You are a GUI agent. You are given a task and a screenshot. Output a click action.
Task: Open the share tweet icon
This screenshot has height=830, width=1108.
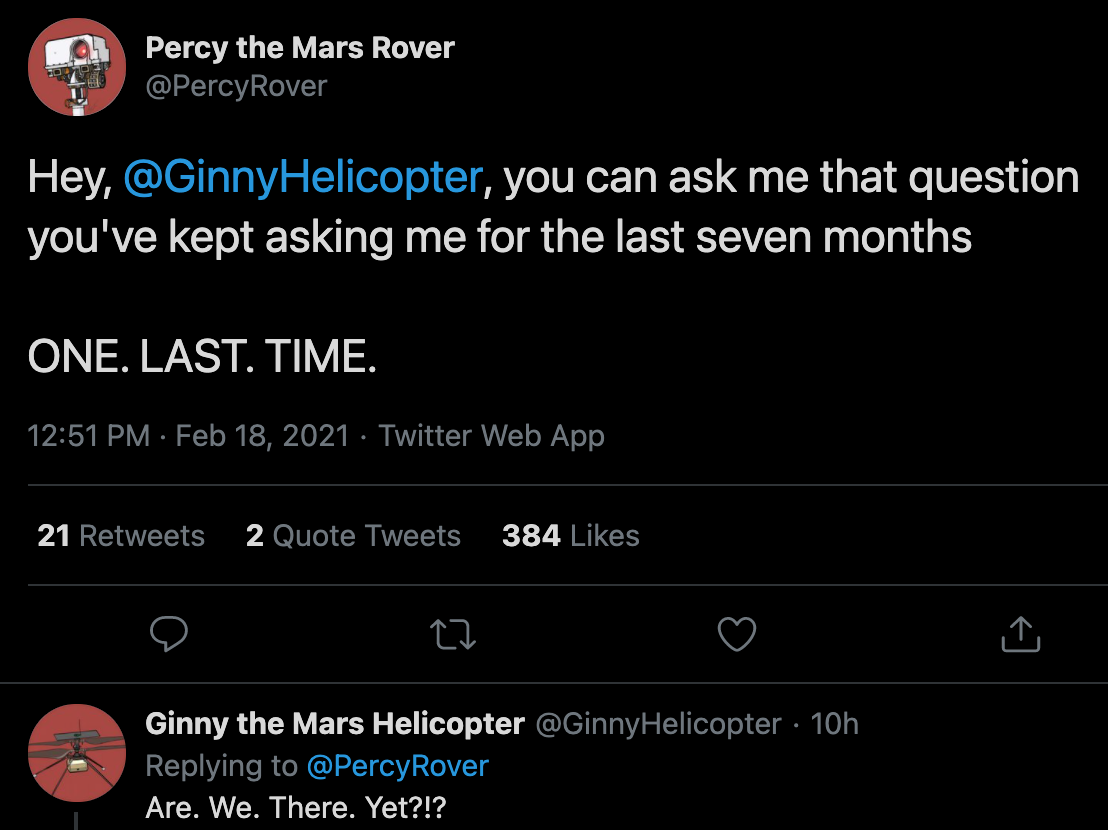(x=1020, y=634)
